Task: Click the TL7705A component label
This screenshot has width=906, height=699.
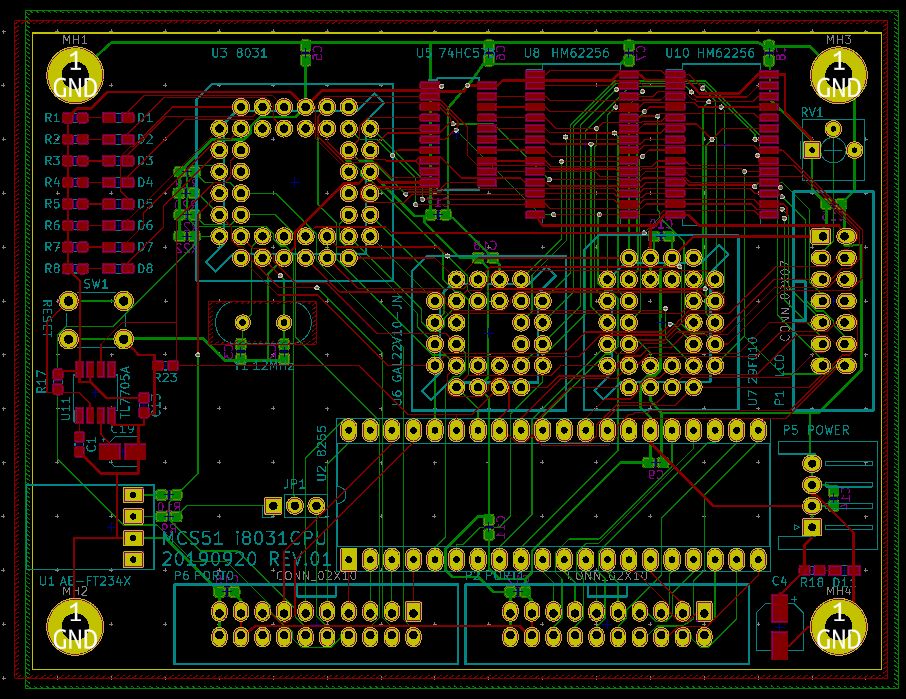Action: point(125,392)
